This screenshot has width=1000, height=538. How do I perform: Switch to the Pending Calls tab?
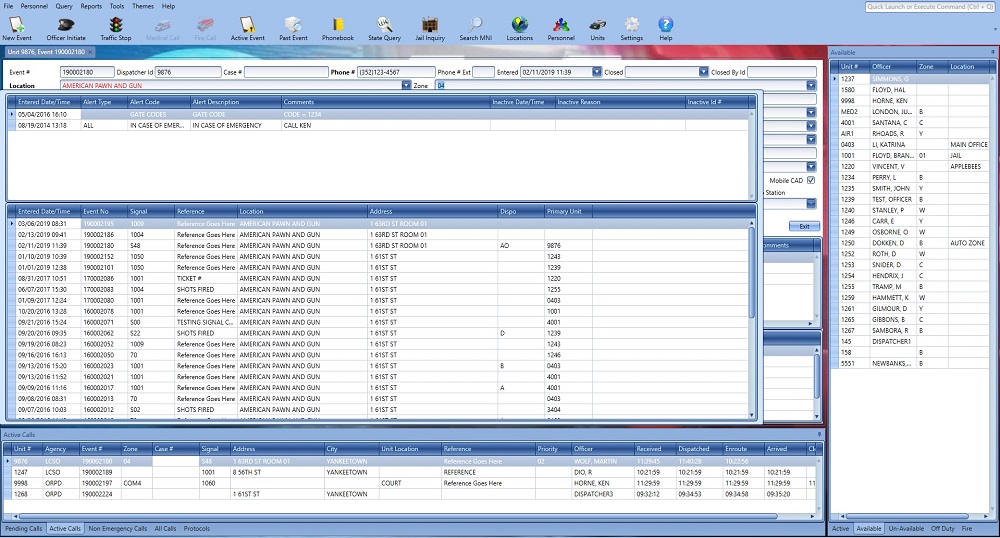23,528
